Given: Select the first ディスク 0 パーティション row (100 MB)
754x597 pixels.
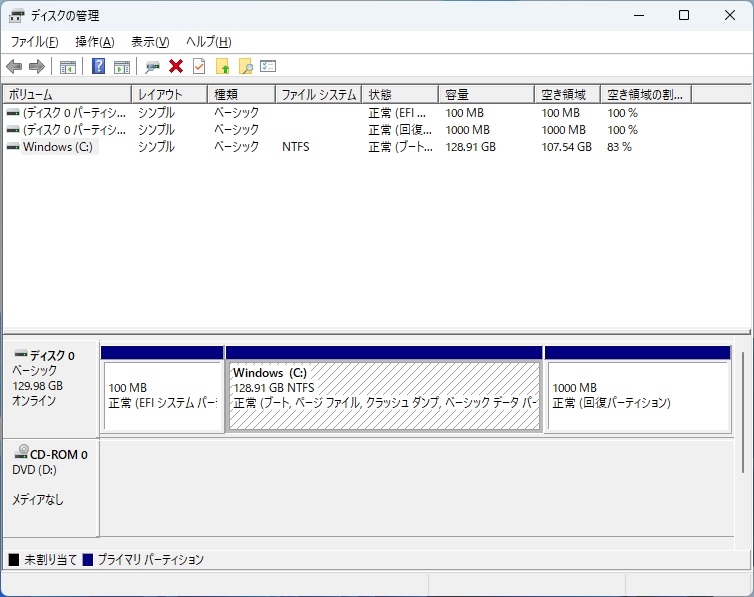Looking at the screenshot, I should (74, 113).
